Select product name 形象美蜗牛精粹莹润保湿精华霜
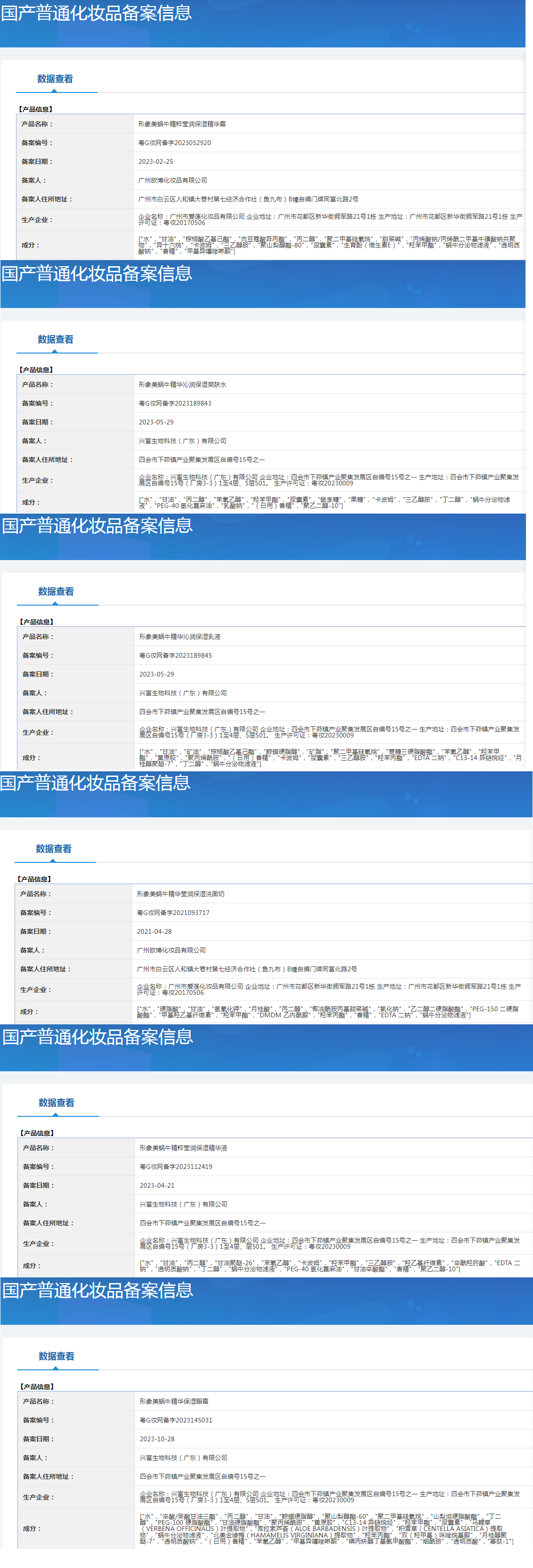 point(182,124)
